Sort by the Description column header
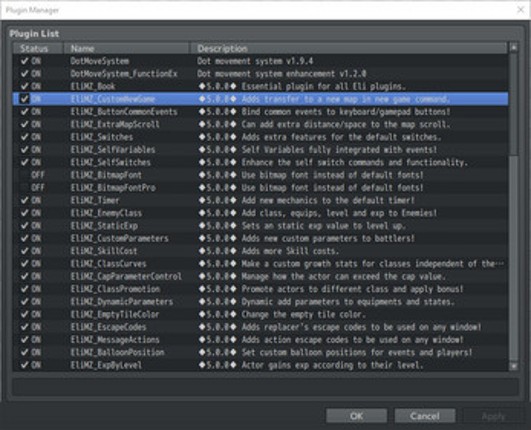The image size is (531, 430). click(349, 48)
